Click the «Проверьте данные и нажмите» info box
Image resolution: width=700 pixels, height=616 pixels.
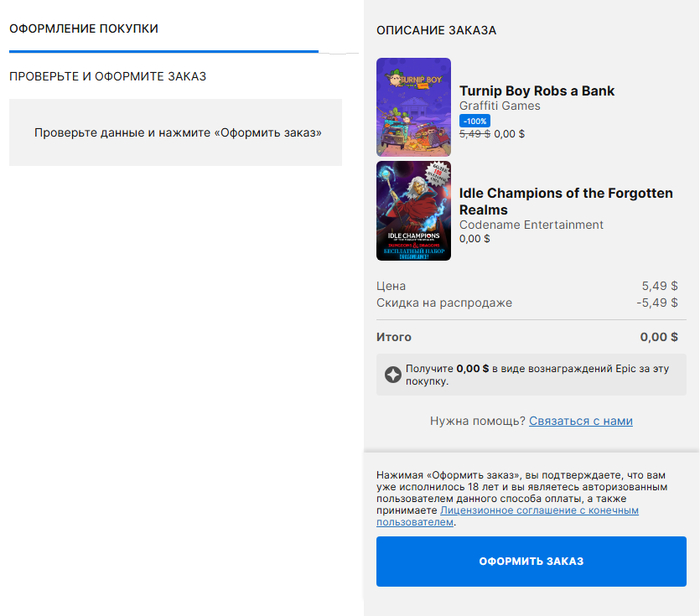[177, 132]
